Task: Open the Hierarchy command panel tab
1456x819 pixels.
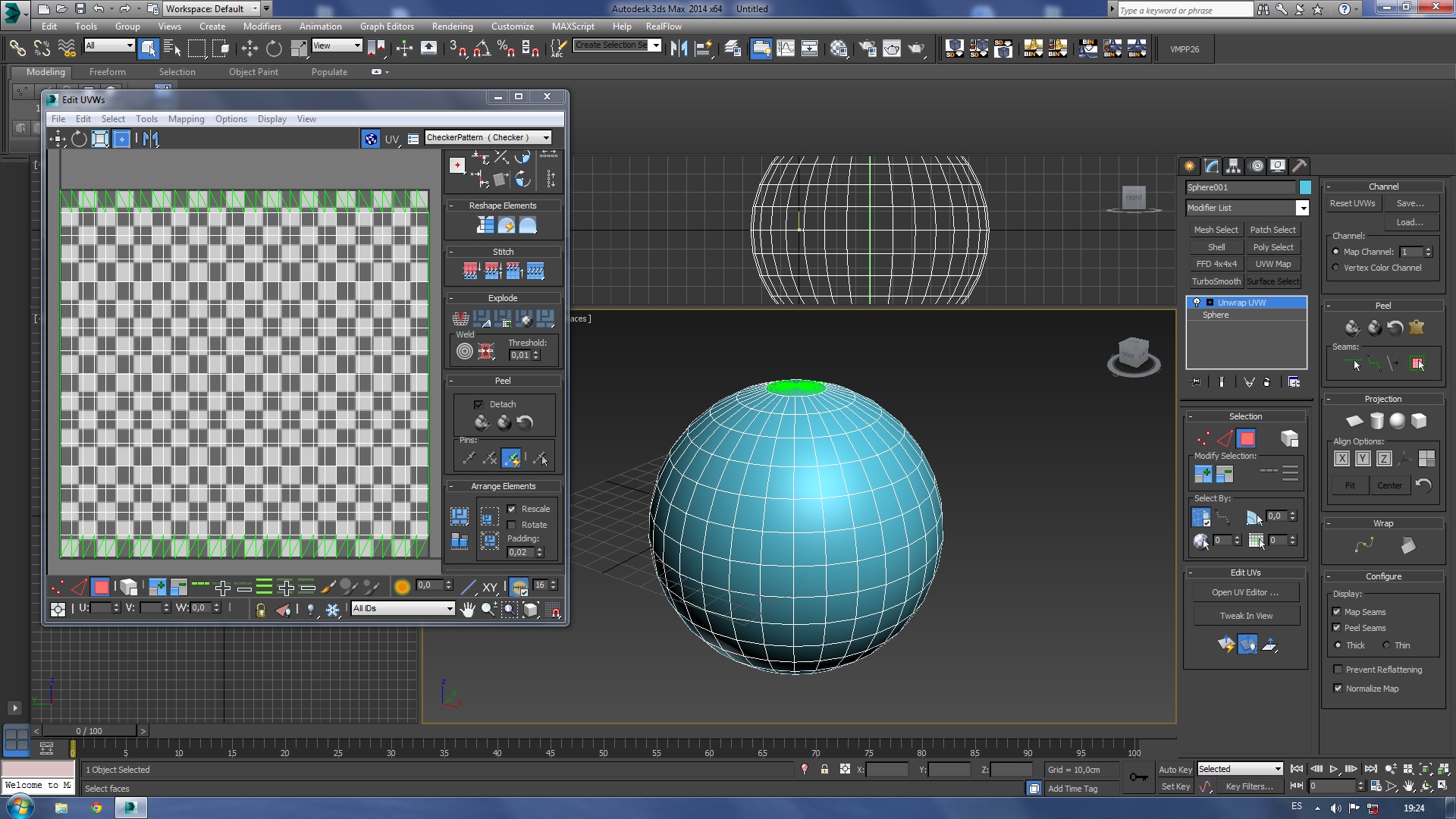Action: tap(1233, 166)
